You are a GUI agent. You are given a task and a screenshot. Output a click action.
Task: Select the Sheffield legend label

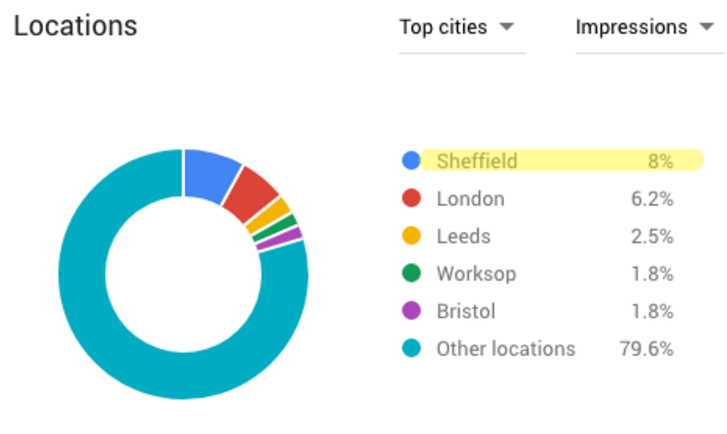pyautogui.click(x=476, y=160)
